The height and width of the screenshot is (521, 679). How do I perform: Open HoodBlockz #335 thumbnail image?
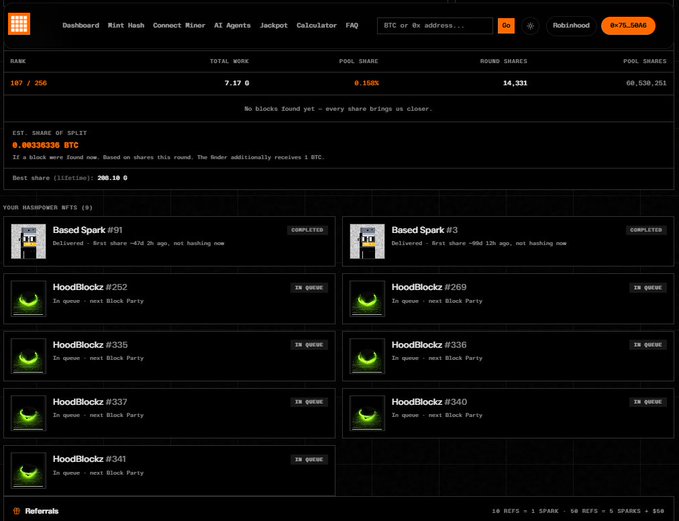point(29,356)
